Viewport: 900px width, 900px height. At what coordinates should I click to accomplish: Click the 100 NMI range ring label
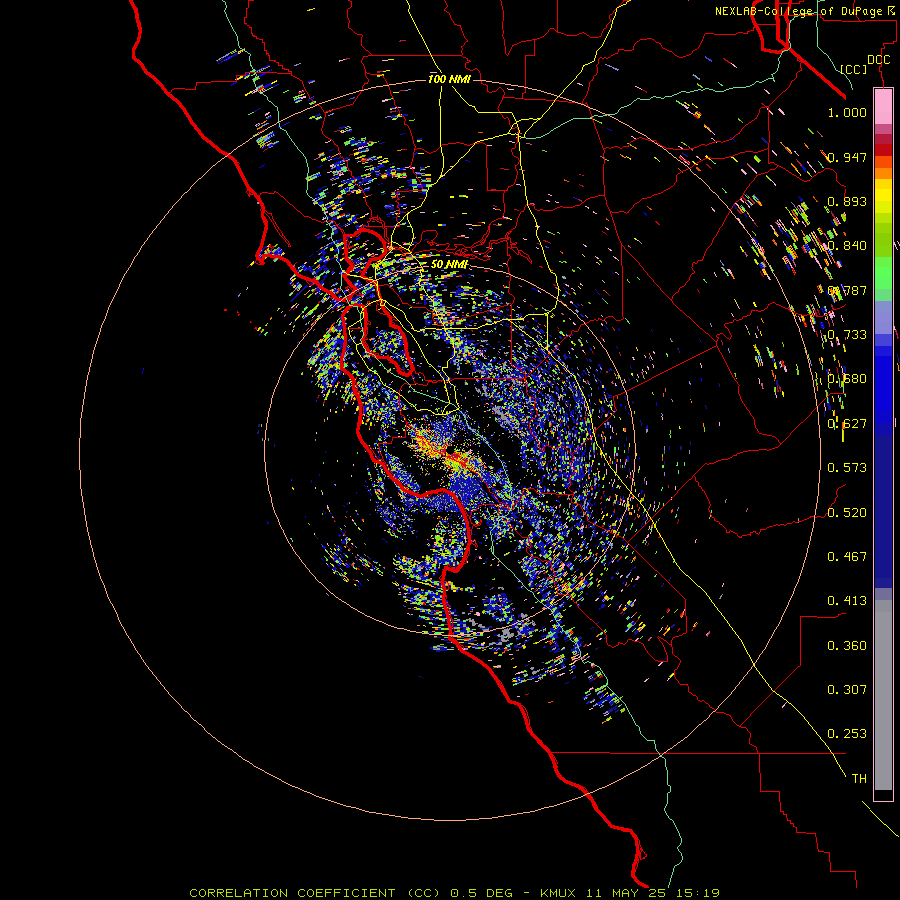[449, 79]
